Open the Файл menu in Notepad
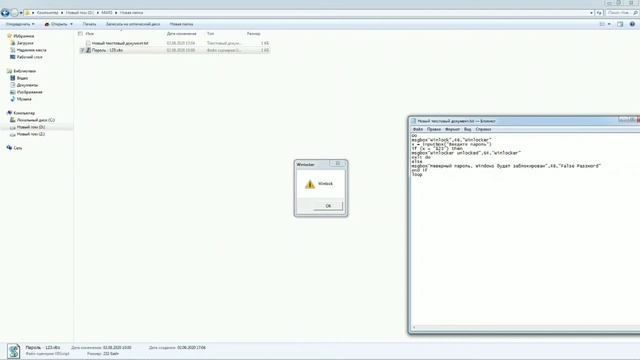The image size is (640, 360). click(418, 129)
